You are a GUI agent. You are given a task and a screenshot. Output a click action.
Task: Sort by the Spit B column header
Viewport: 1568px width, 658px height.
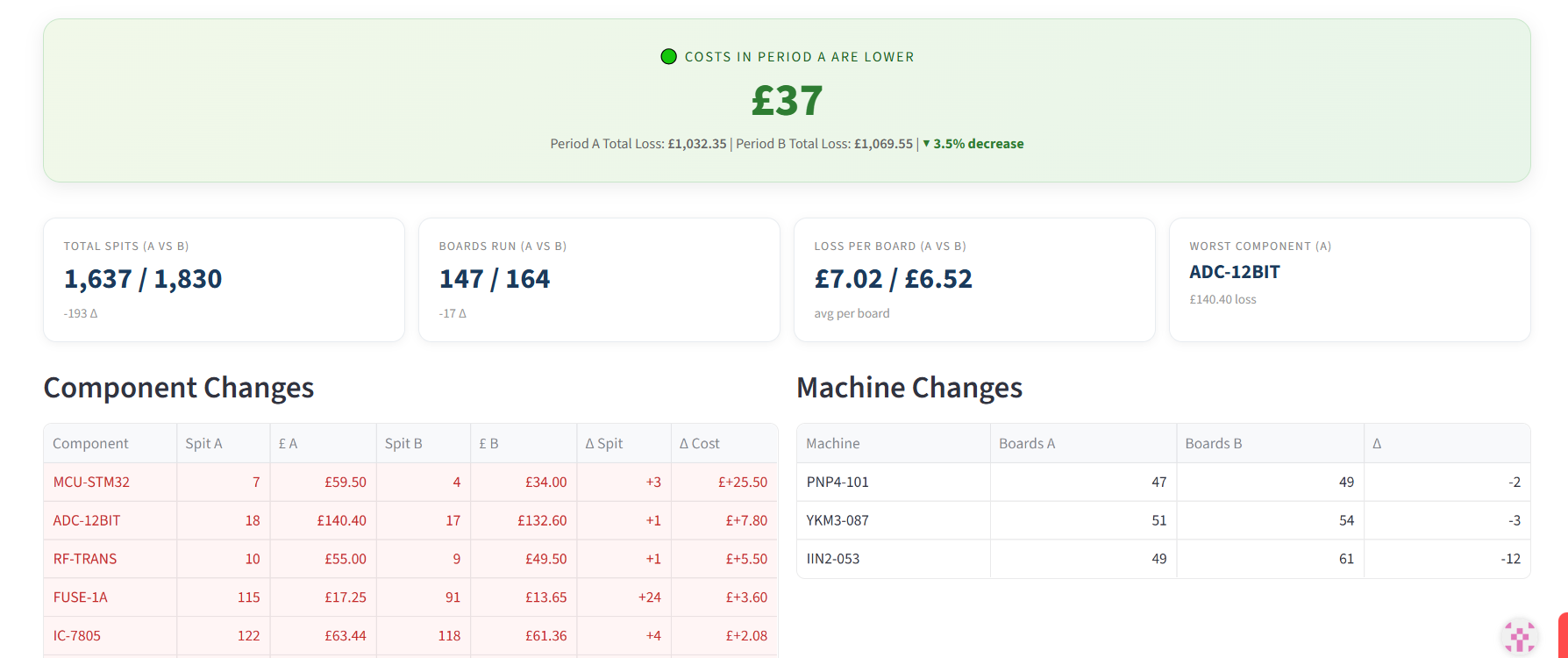[423, 443]
